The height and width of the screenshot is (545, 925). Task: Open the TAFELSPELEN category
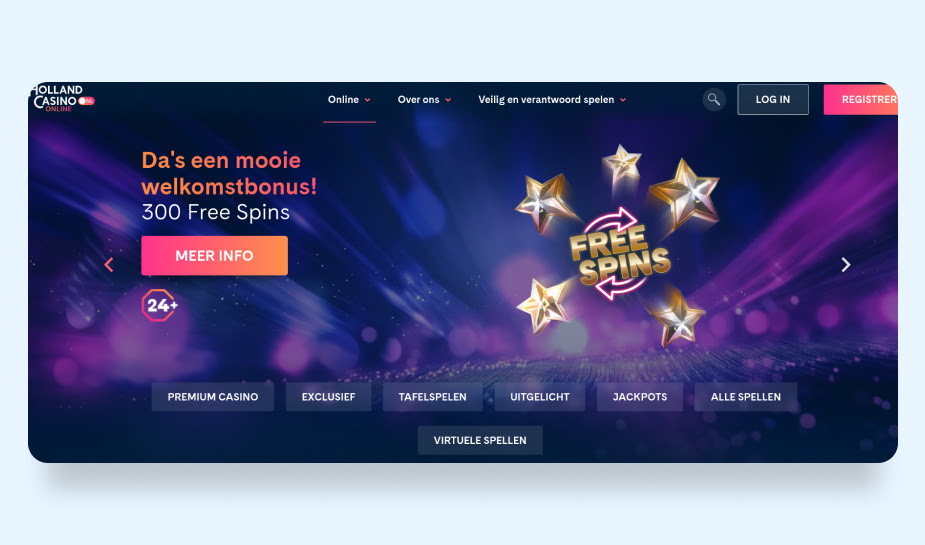432,397
